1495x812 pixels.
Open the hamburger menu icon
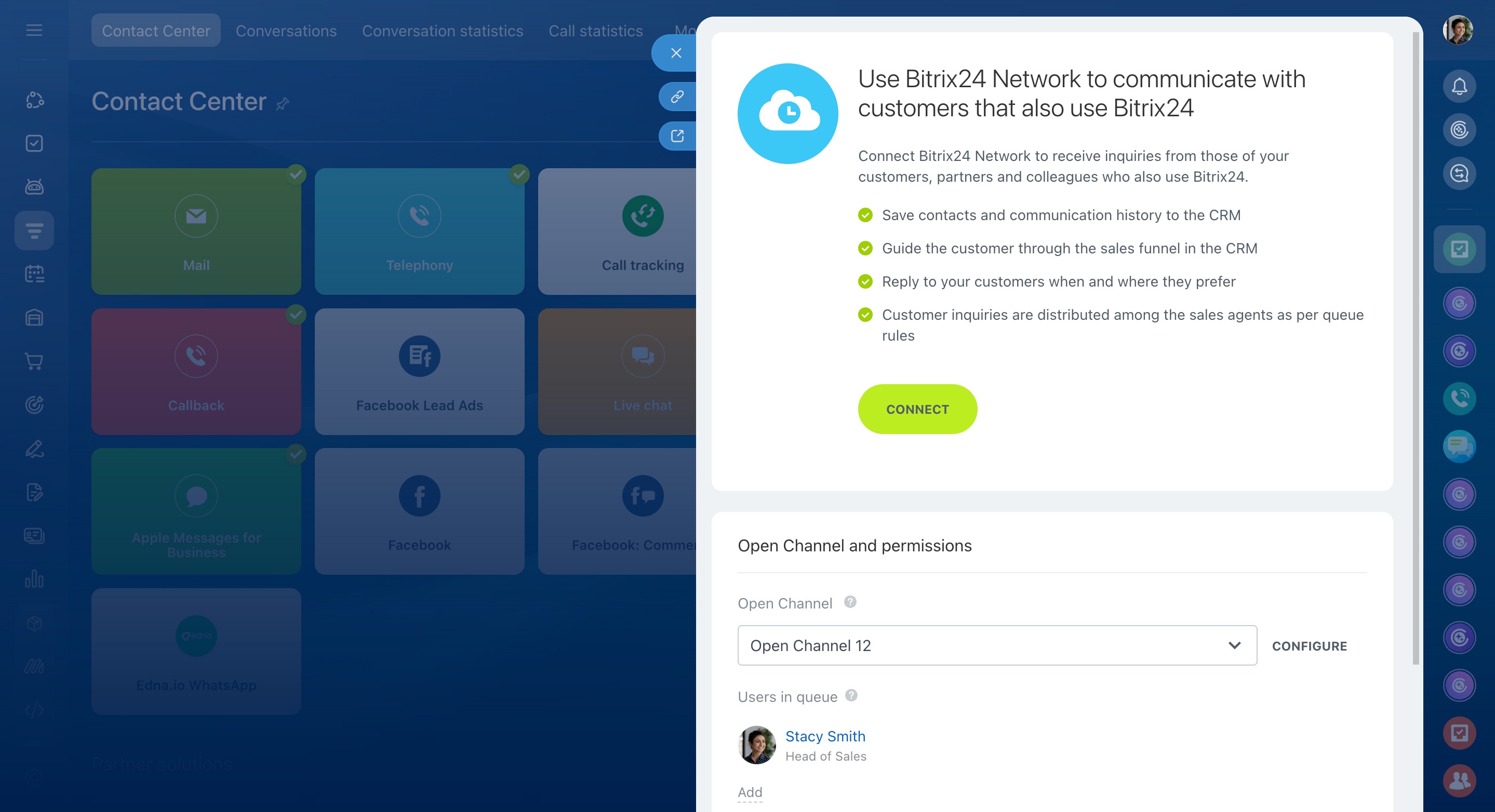pyautogui.click(x=34, y=30)
